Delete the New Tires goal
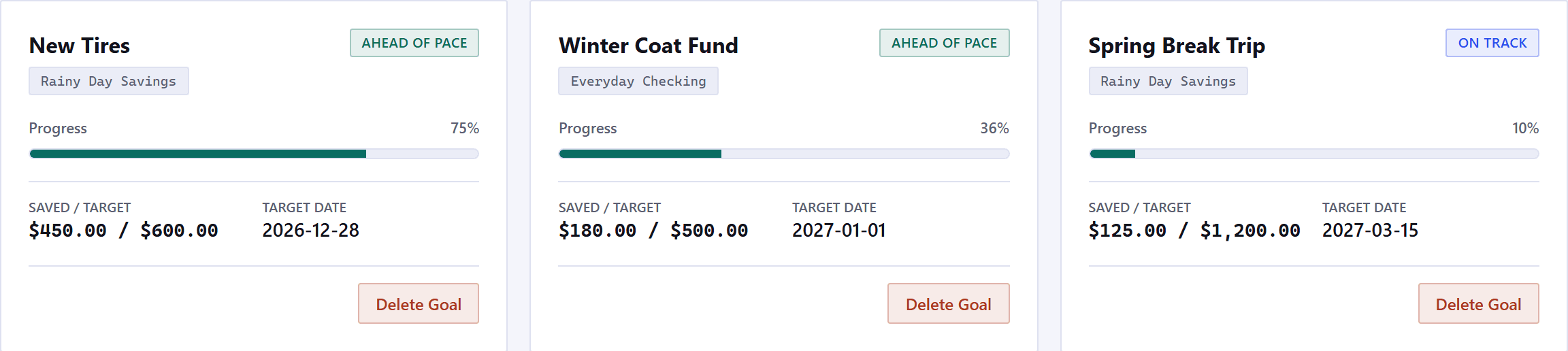Viewport: 1568px width, 351px height. 419,303
